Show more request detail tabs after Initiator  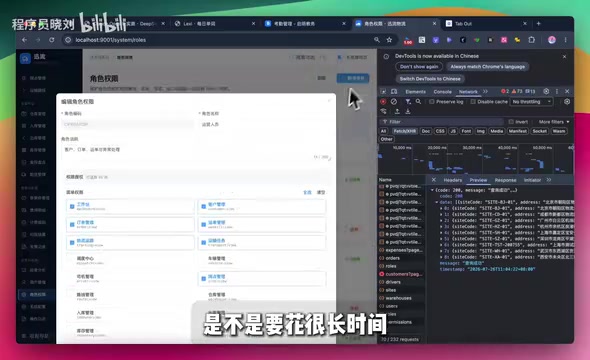(549, 180)
